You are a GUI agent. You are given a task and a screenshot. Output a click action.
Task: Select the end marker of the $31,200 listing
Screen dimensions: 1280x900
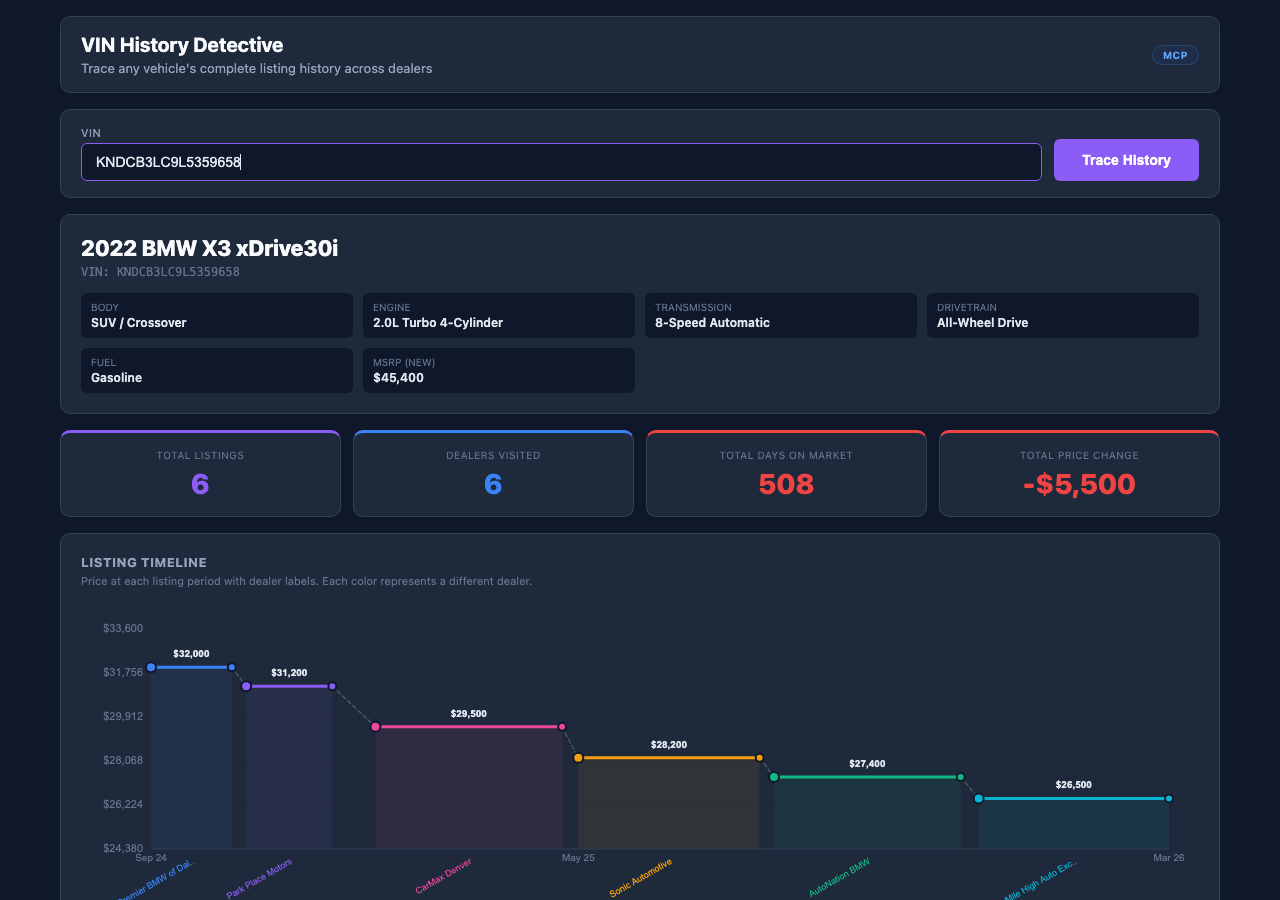click(332, 686)
